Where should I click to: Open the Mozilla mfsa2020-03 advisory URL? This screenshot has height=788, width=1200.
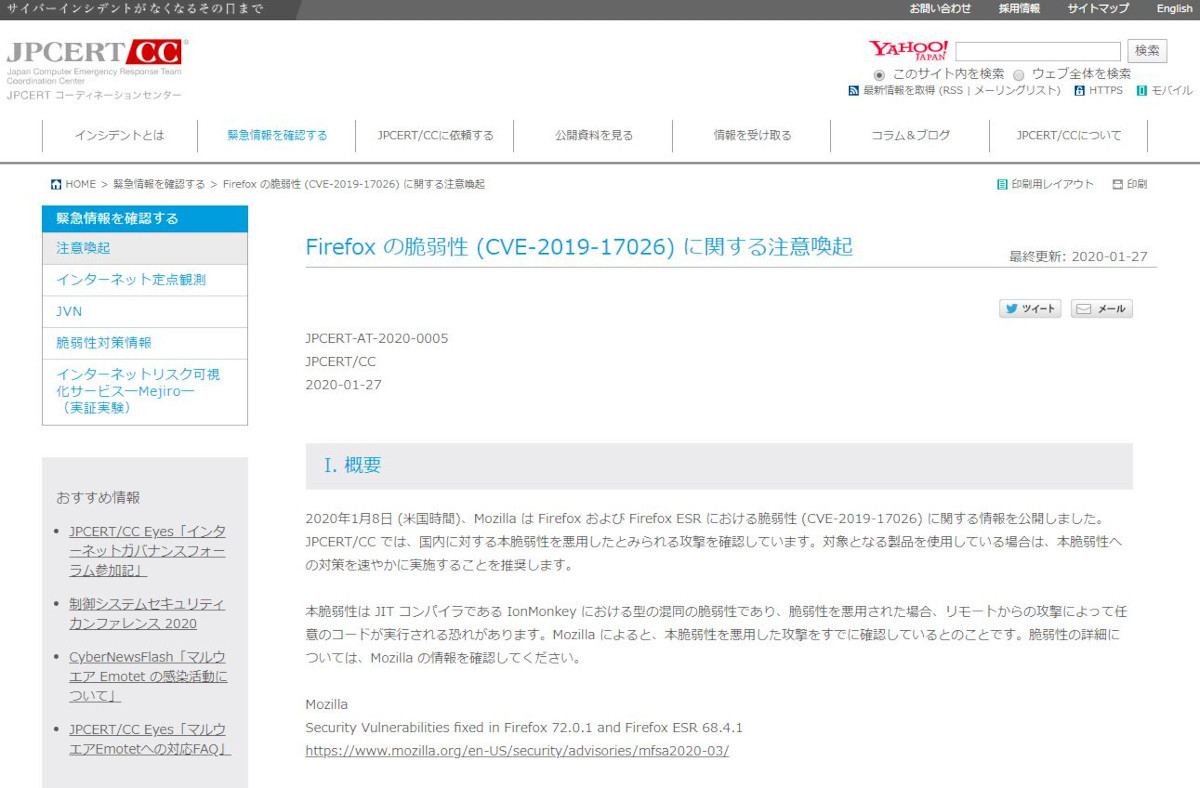[x=517, y=750]
